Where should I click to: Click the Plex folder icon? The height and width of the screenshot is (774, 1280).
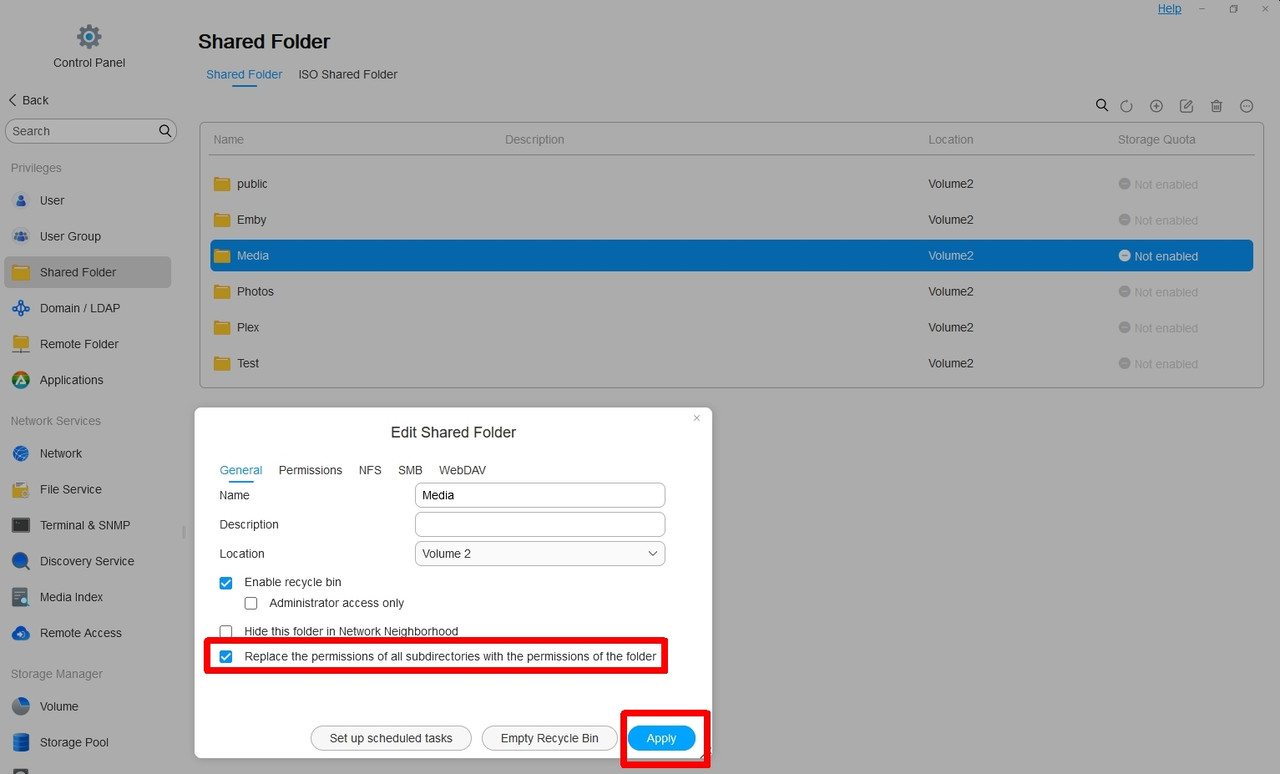222,328
